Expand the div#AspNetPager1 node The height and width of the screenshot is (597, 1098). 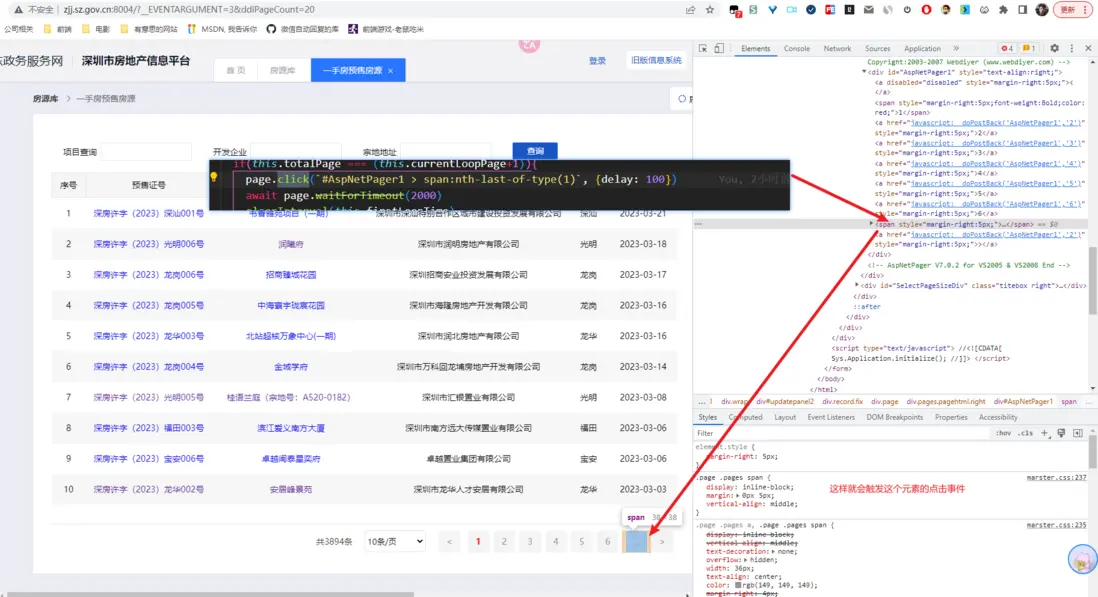click(864, 72)
